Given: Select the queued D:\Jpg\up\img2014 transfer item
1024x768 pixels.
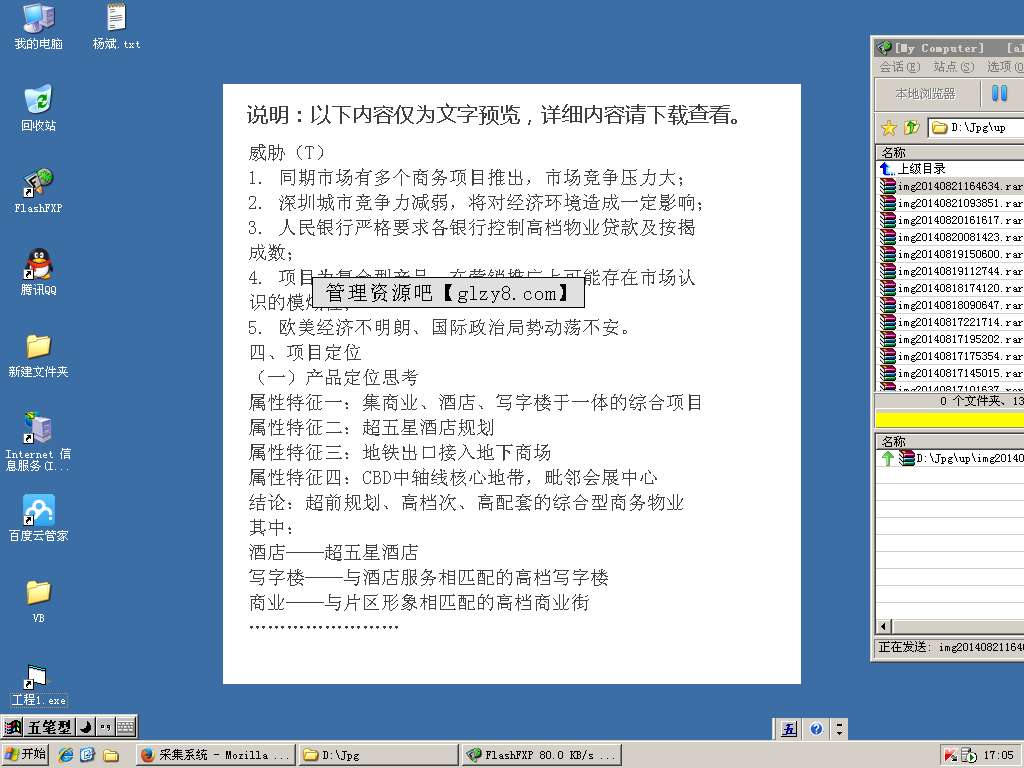Looking at the screenshot, I should (x=952, y=458).
